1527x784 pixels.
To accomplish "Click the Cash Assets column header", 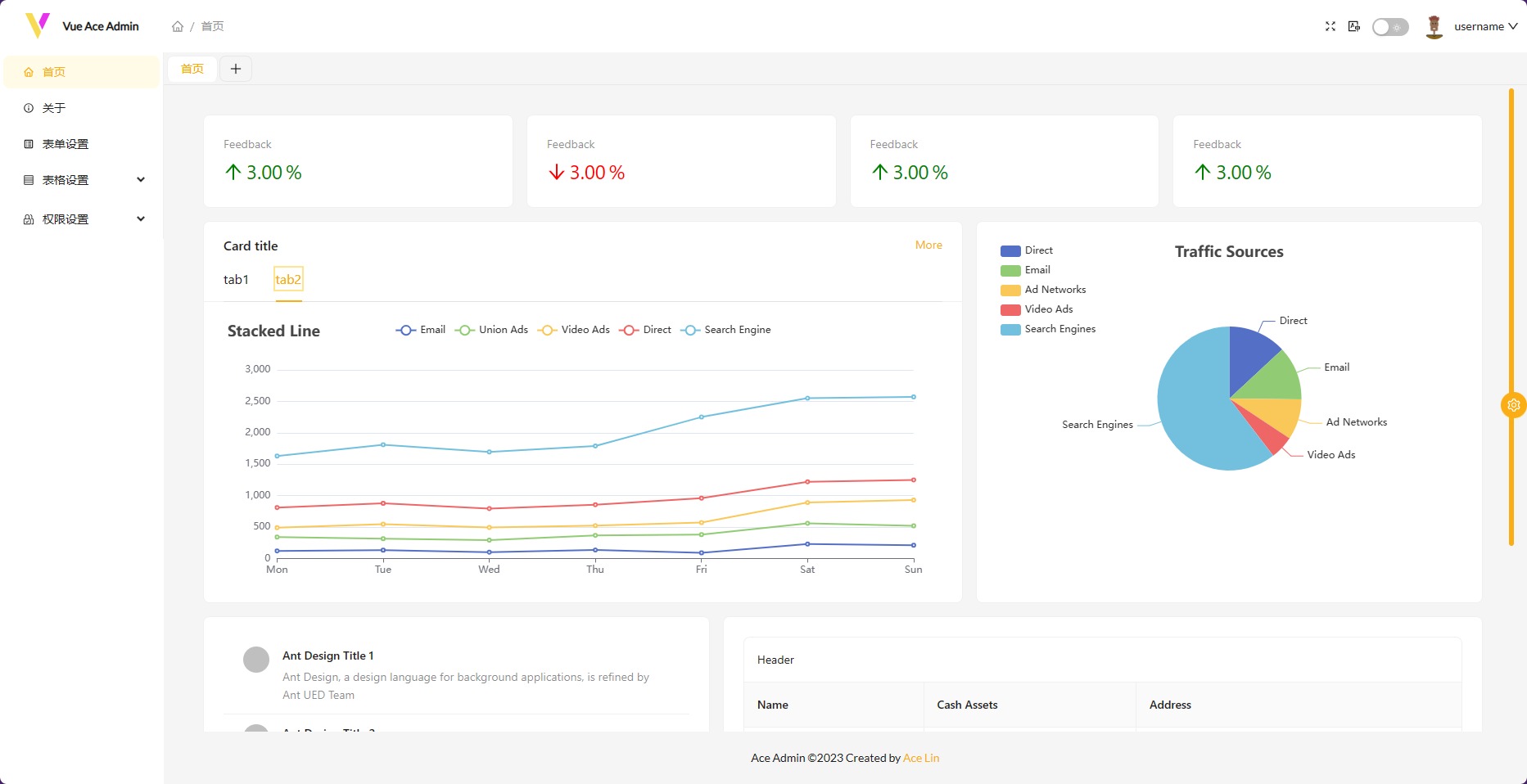I will click(1030, 705).
